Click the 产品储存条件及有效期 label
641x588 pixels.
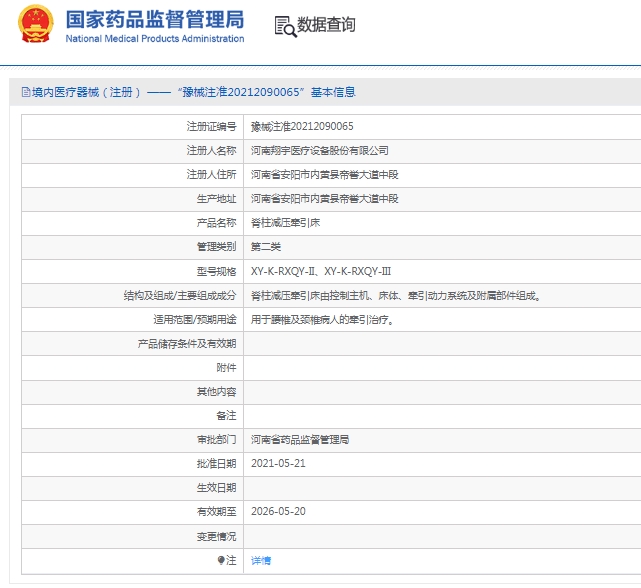pos(187,343)
